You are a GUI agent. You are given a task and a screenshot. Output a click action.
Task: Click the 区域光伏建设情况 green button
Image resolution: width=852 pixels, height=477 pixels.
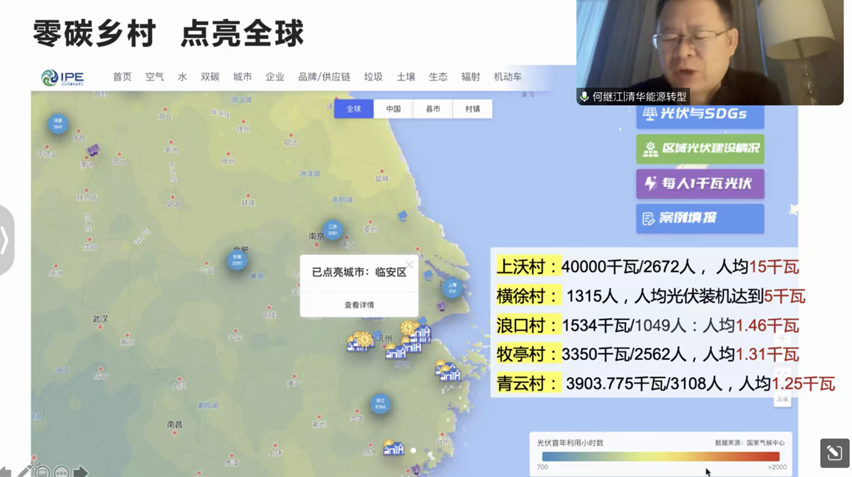(x=700, y=149)
